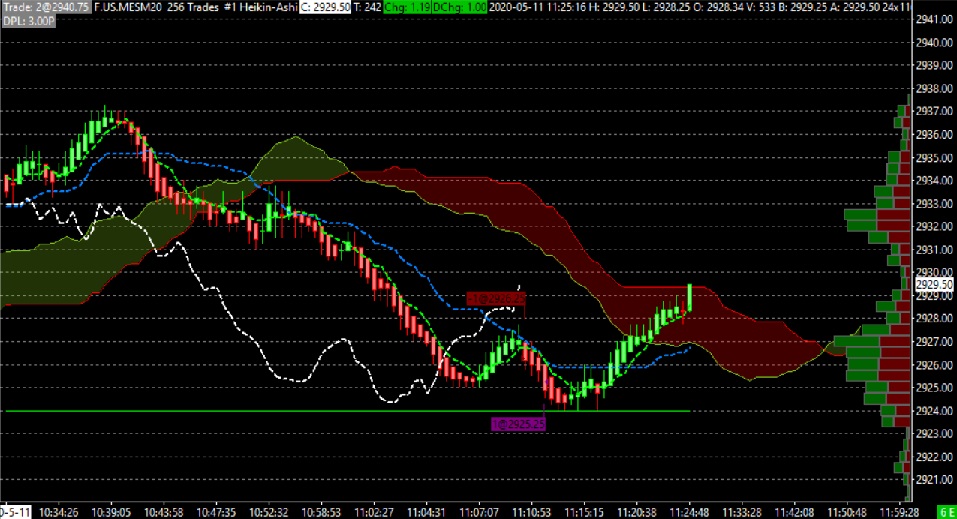Click the 2926.00 price scale label
The height and width of the screenshot is (519, 957).
pos(934,365)
